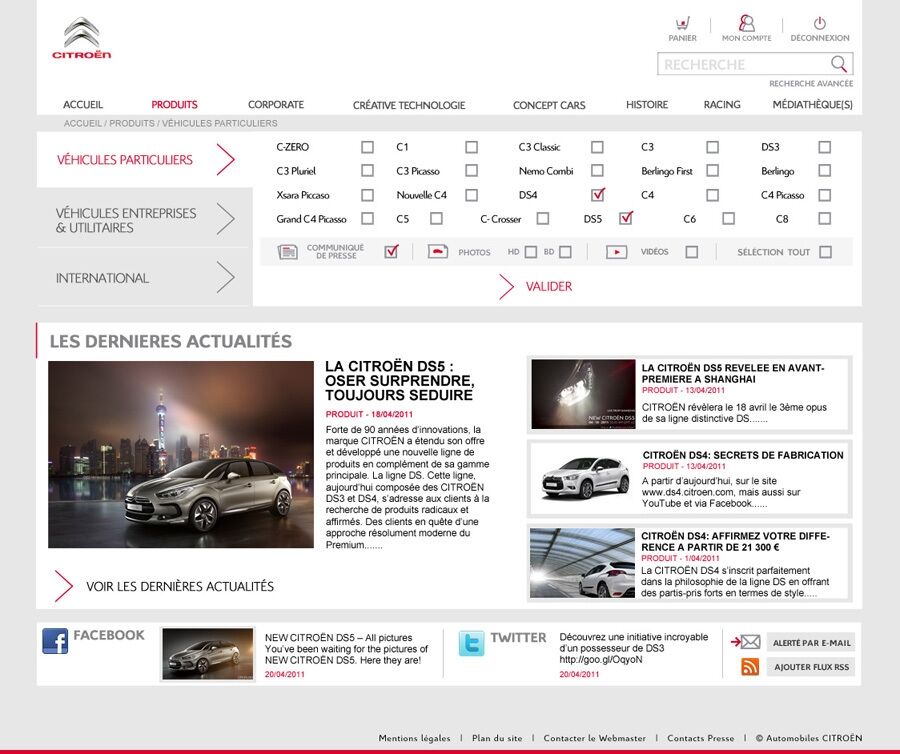Expand Véhicules Particuliers chevron
Image resolution: width=900 pixels, height=754 pixels.
[226, 159]
